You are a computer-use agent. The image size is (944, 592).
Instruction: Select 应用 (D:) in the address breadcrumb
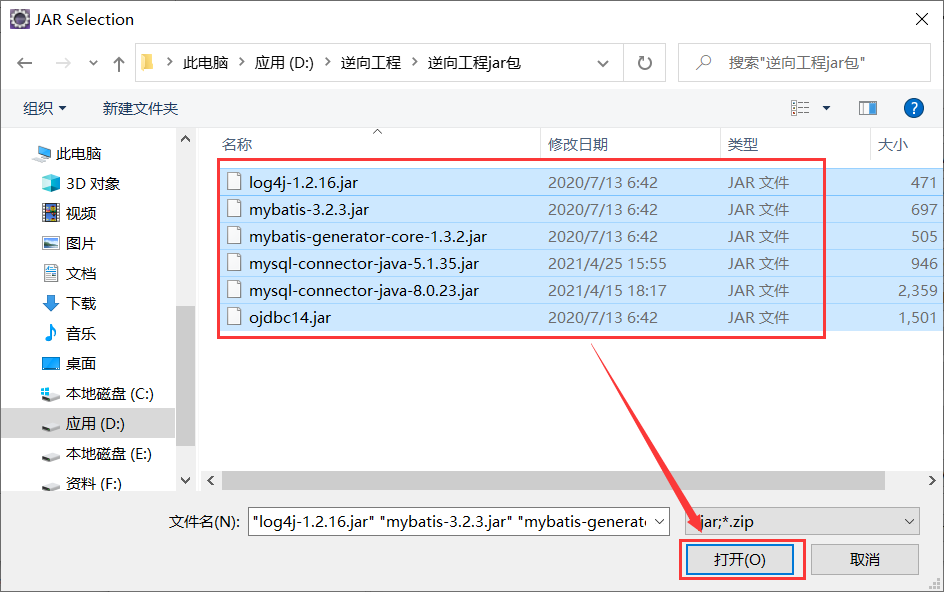pos(284,63)
